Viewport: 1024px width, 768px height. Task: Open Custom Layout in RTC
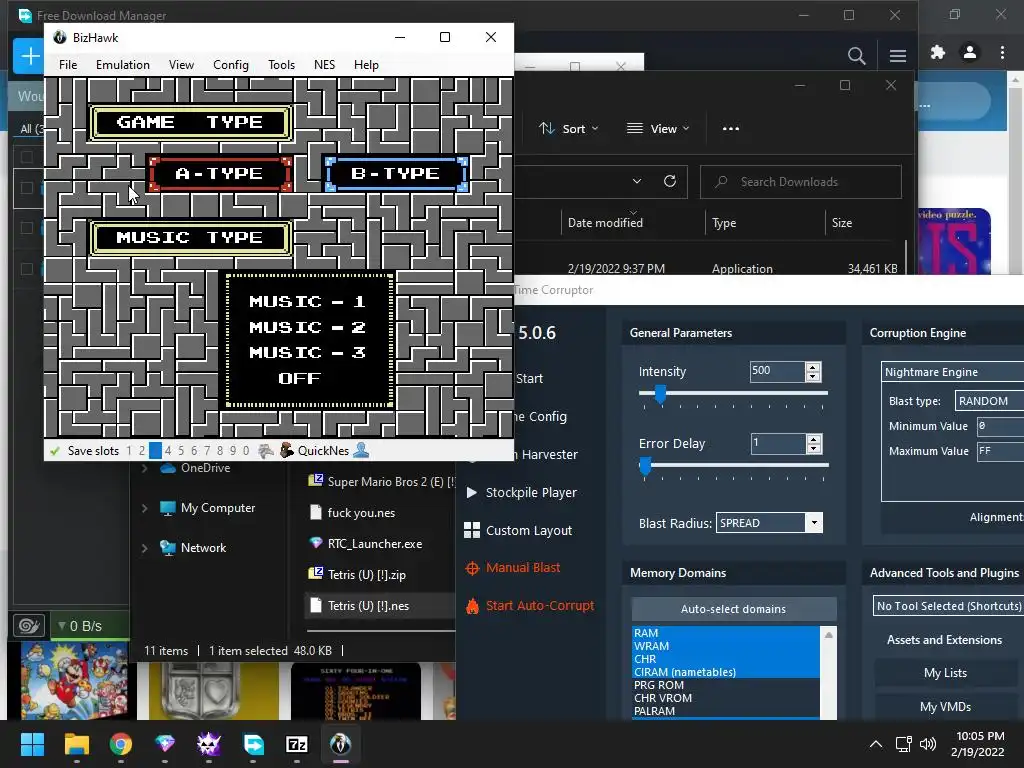coord(518,530)
